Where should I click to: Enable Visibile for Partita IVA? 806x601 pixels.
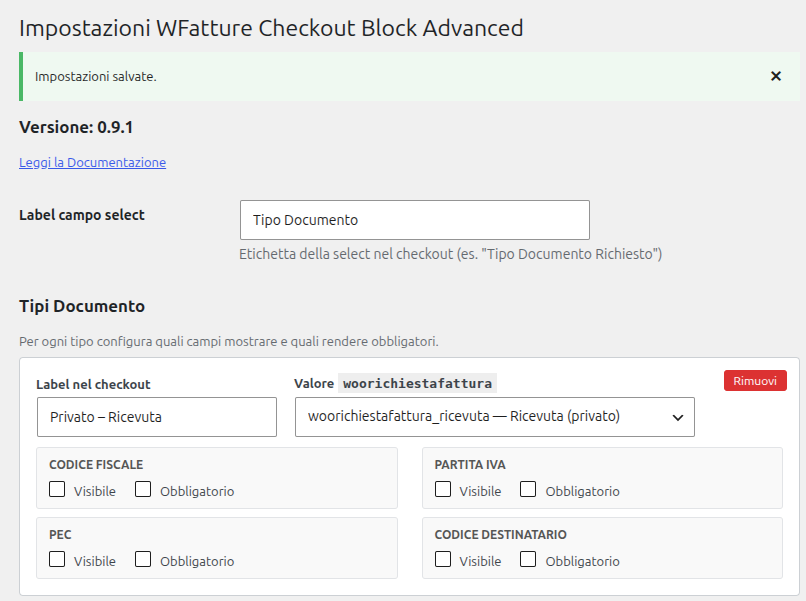[x=443, y=489]
